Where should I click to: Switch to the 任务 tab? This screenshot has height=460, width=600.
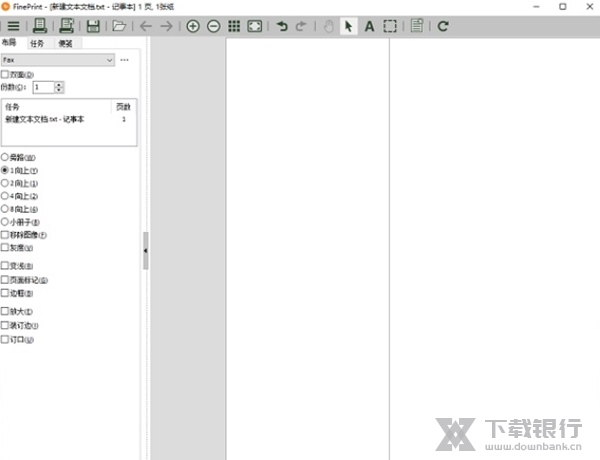[x=38, y=44]
